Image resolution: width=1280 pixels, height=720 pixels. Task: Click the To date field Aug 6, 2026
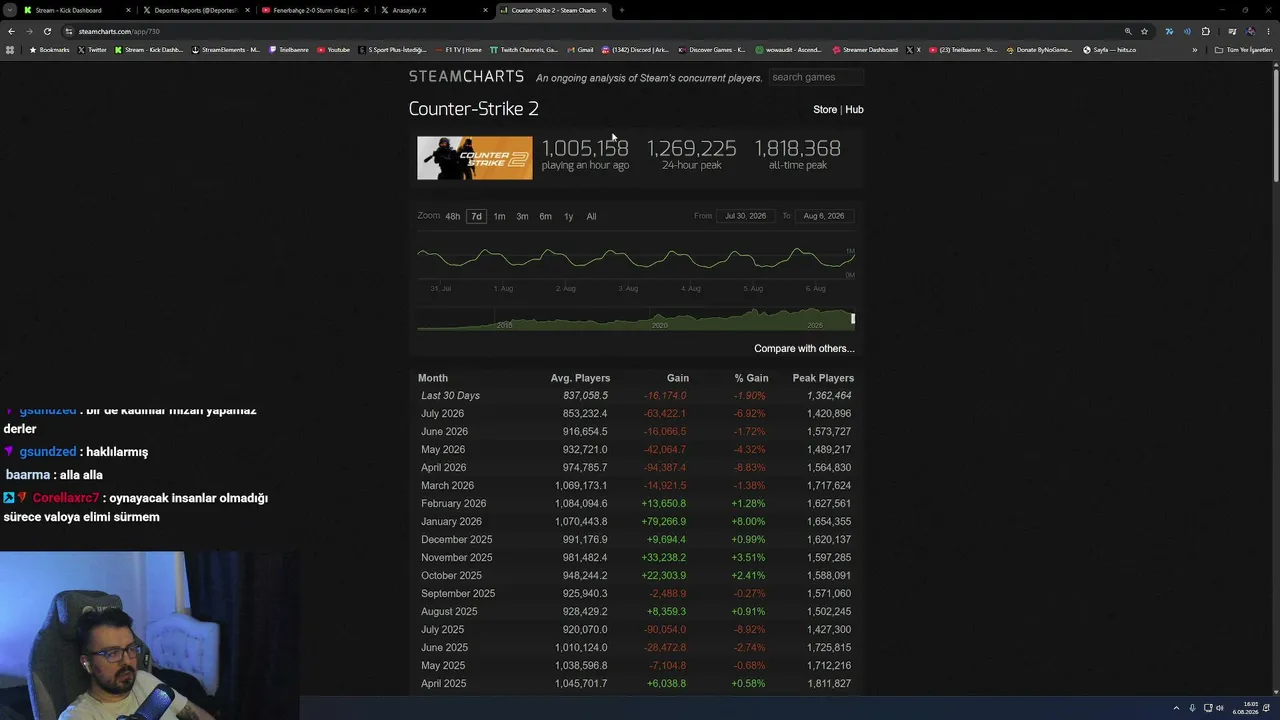pos(823,216)
